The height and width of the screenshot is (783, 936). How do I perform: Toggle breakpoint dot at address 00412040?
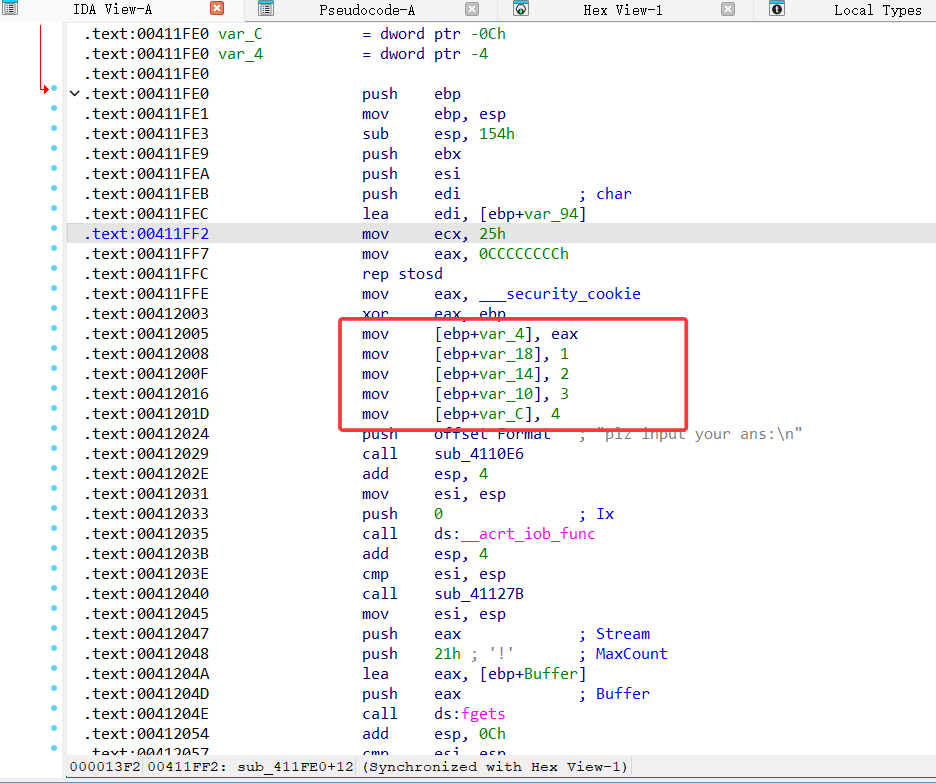point(54,588)
